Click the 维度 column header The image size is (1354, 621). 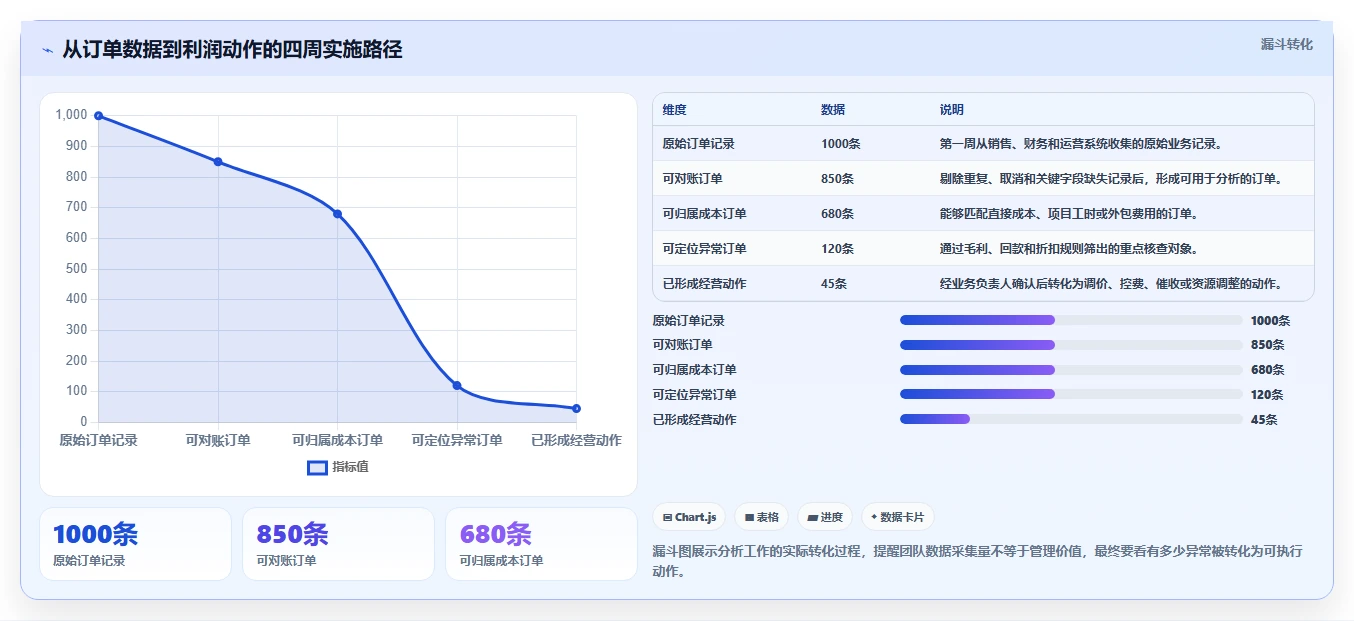click(674, 110)
